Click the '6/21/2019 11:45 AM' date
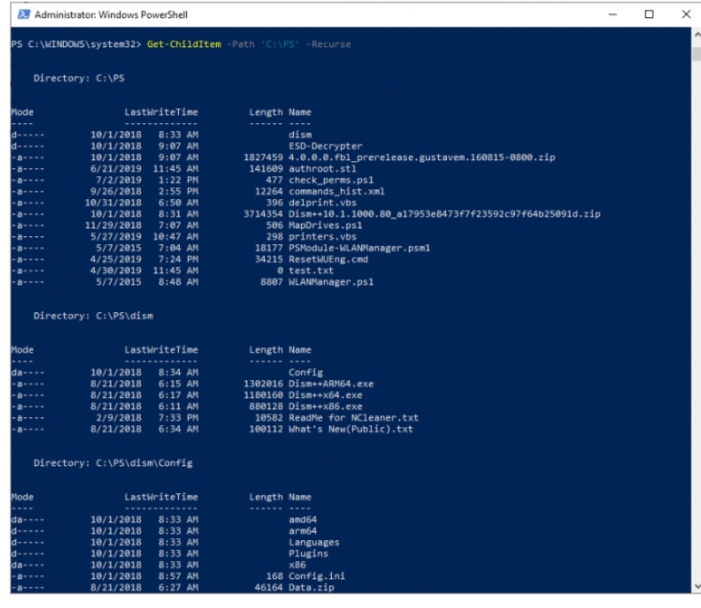701x608 pixels. pyautogui.click(x=144, y=169)
